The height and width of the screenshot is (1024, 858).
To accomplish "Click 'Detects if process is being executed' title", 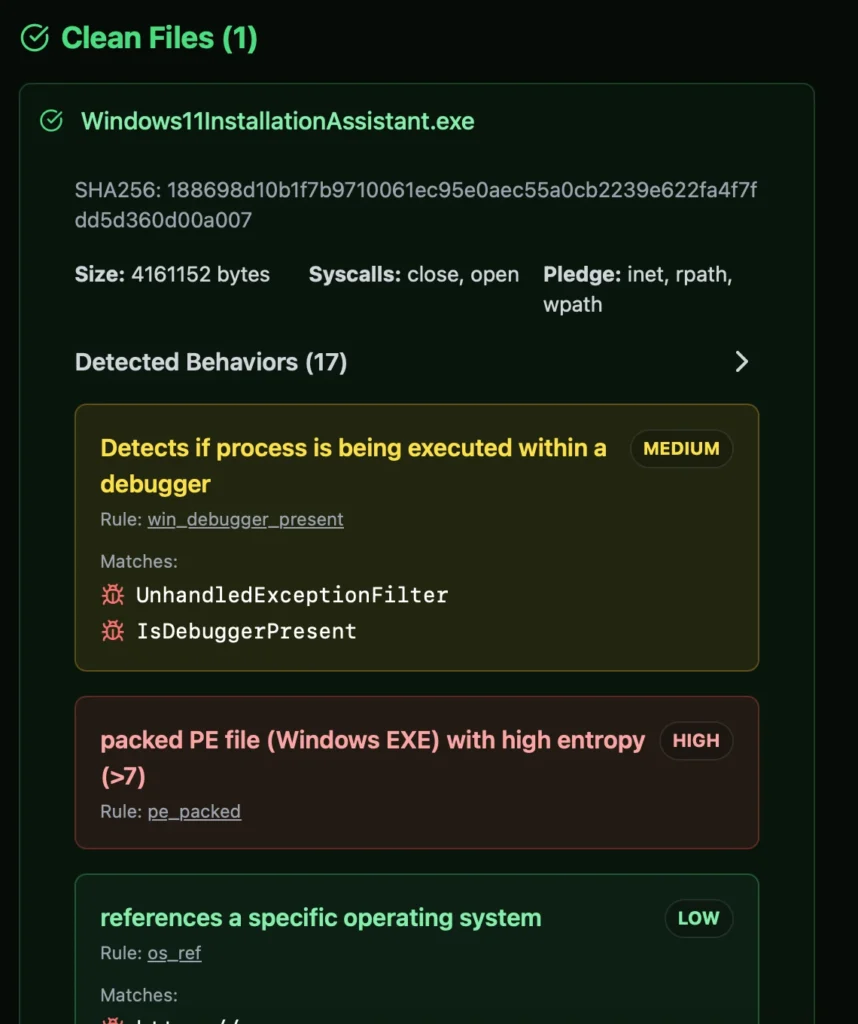I will click(x=353, y=466).
